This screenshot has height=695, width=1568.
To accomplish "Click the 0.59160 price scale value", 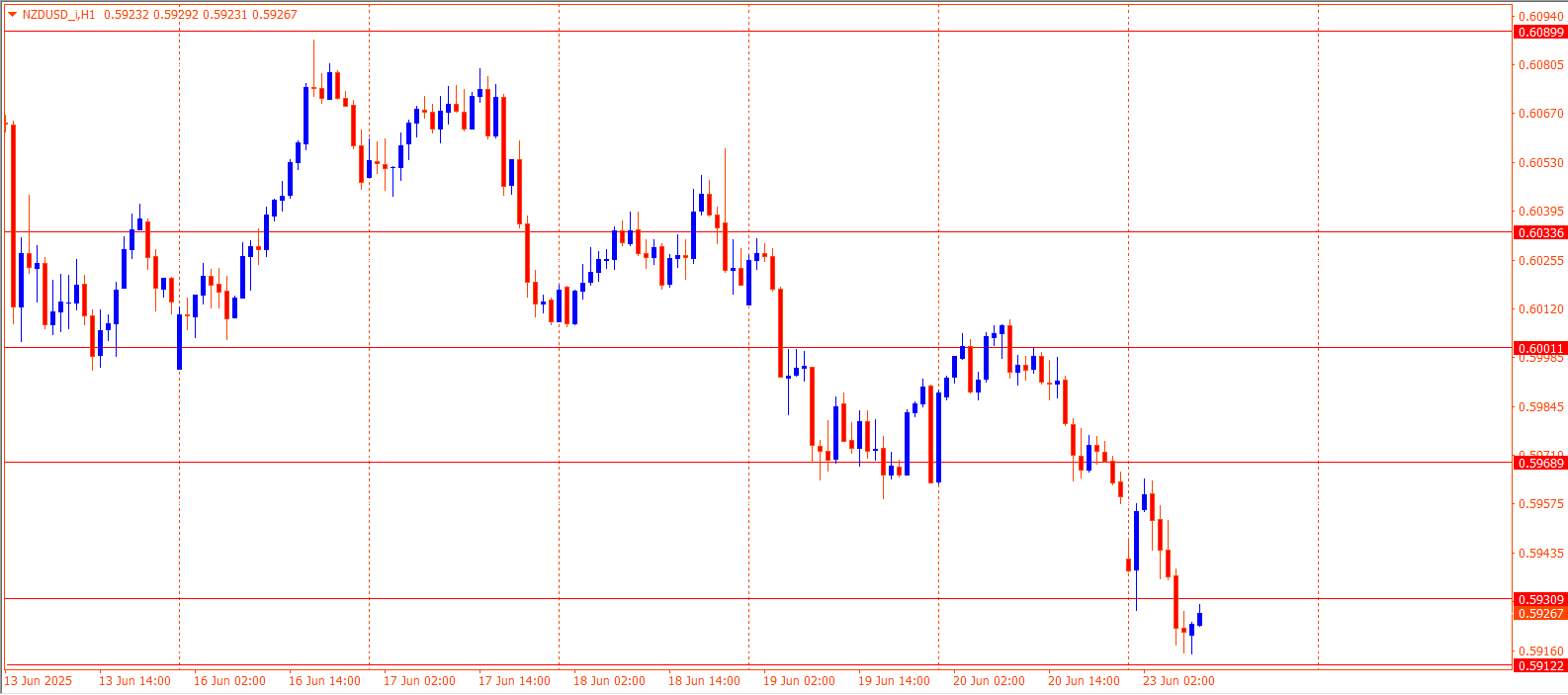I will [x=1541, y=652].
